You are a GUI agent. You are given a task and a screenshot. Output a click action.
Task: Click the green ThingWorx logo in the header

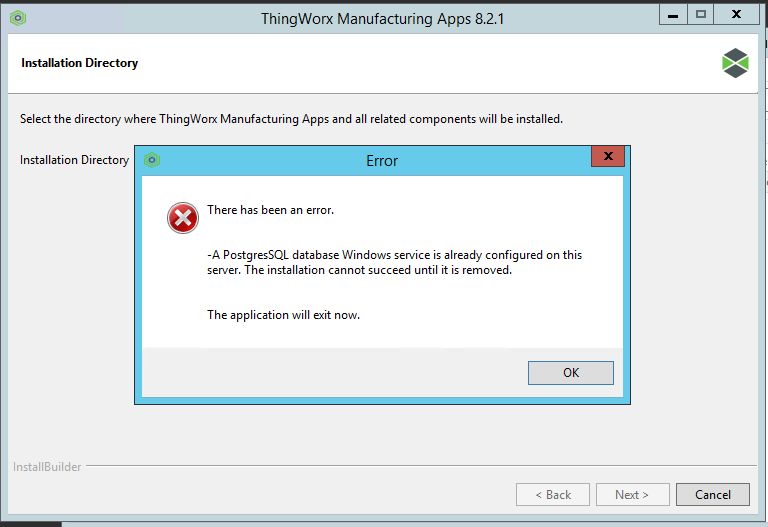735,63
